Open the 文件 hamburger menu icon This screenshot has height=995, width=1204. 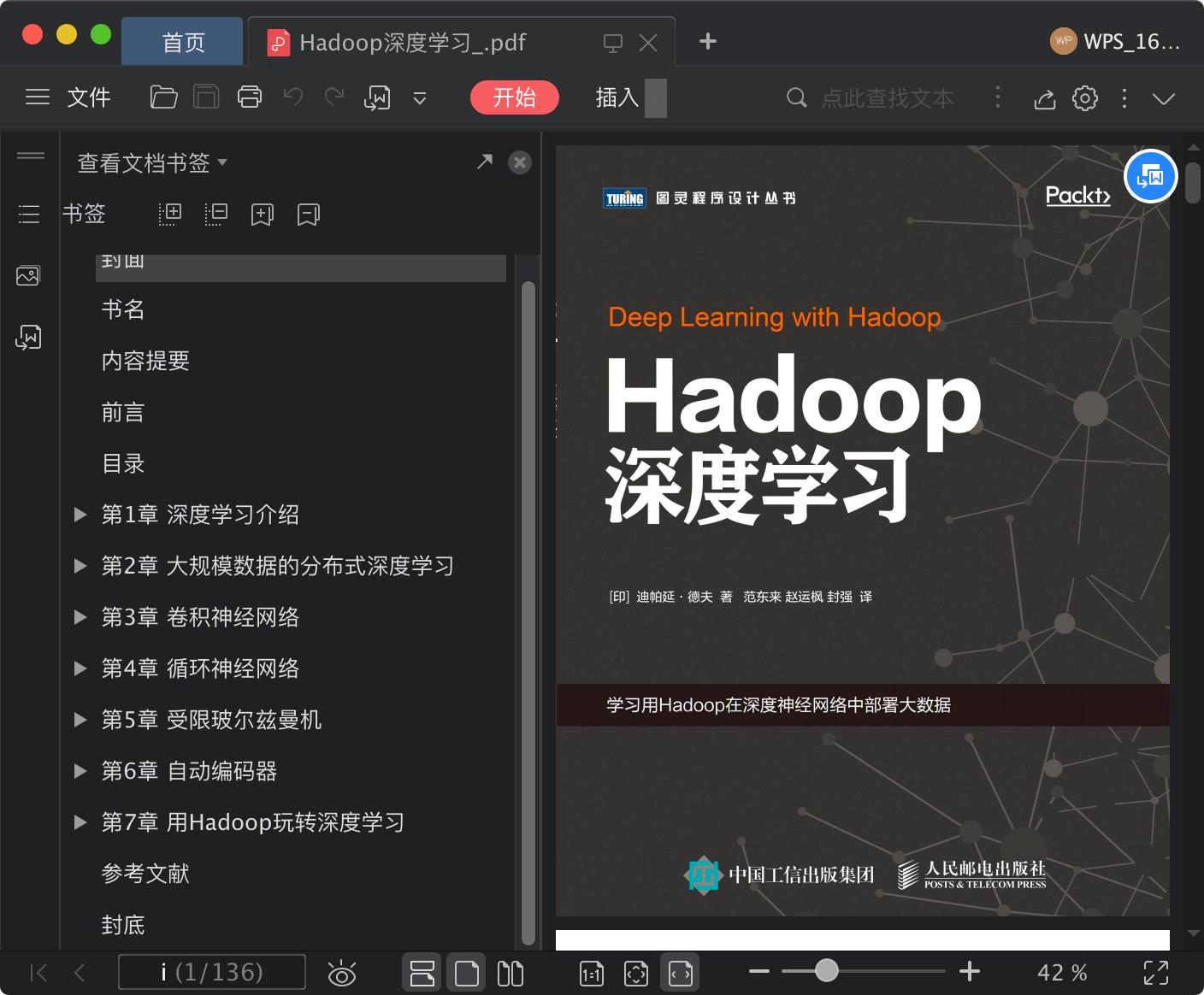pyautogui.click(x=38, y=97)
